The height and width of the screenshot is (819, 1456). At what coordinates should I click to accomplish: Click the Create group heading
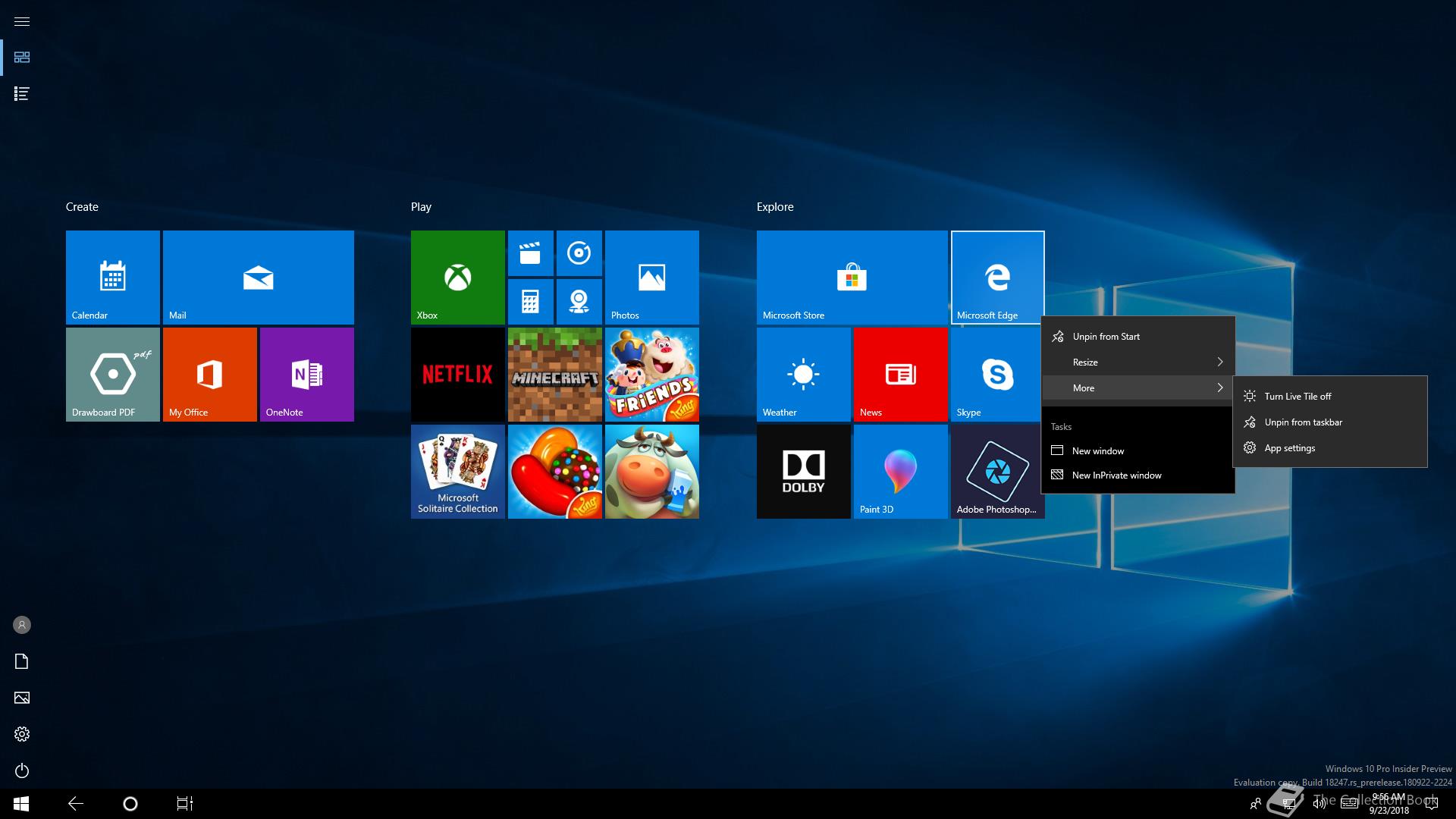tap(82, 207)
